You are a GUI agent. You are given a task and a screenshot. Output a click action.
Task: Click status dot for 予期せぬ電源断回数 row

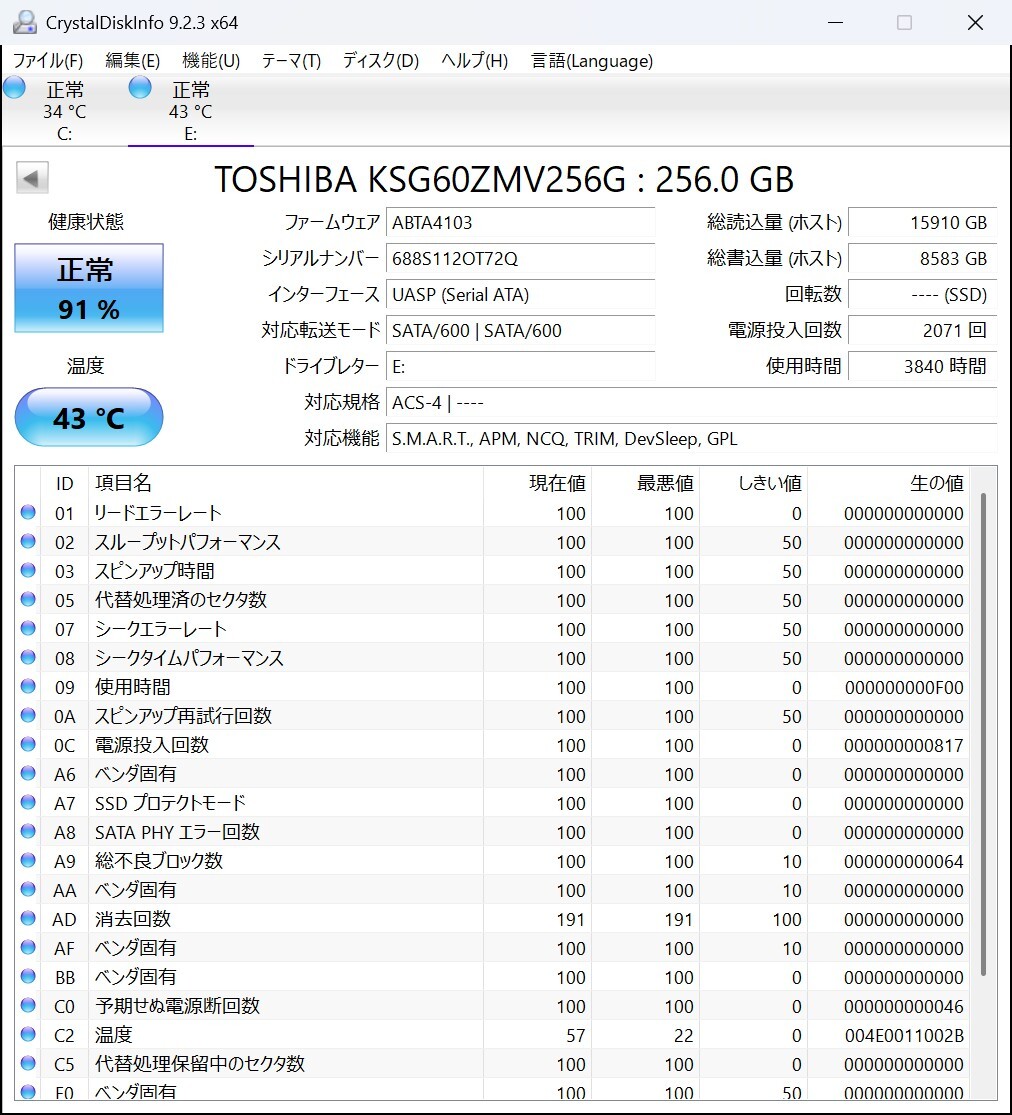click(28, 1005)
